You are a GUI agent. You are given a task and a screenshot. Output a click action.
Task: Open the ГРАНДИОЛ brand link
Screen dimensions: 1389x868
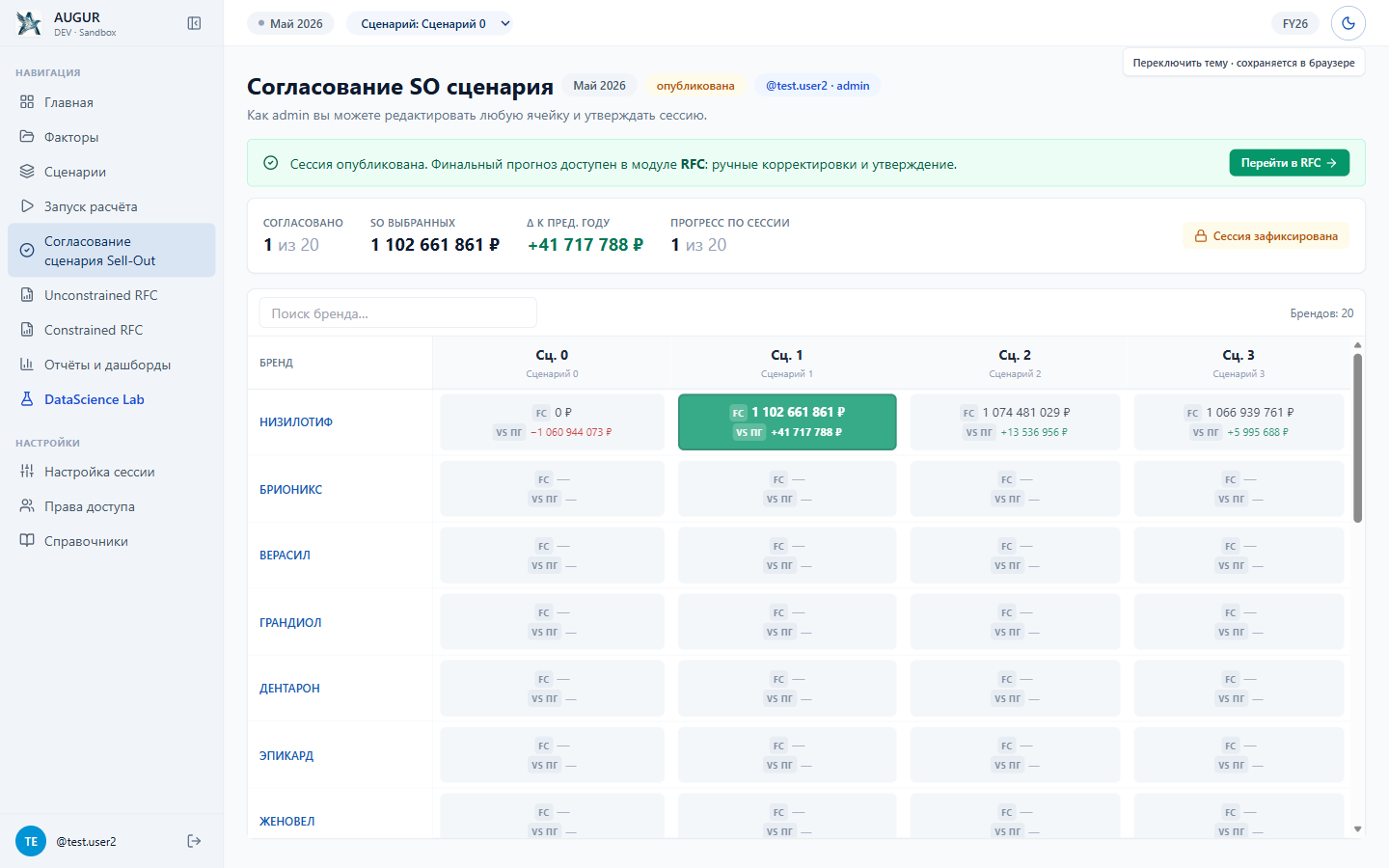[x=290, y=622]
